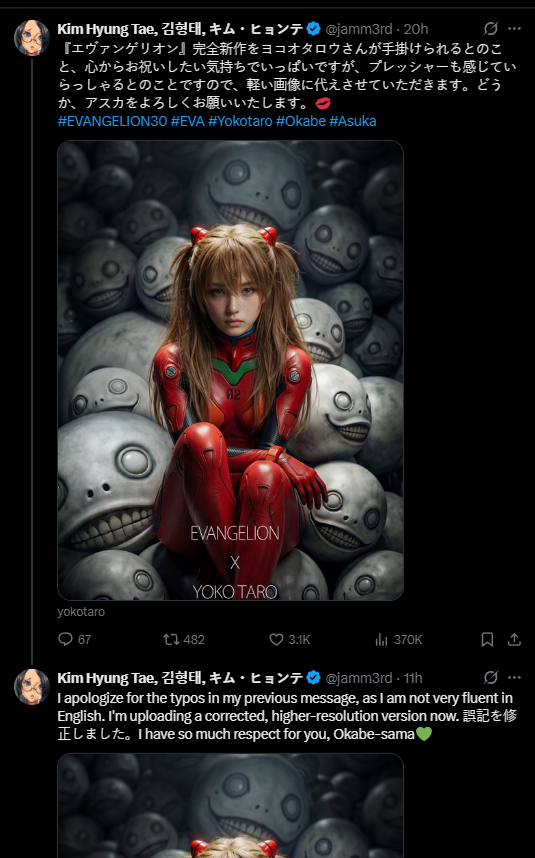Image resolution: width=535 pixels, height=858 pixels.
Task: Open Kim Hyung Tae's avatar on first tweet
Action: coord(32,38)
